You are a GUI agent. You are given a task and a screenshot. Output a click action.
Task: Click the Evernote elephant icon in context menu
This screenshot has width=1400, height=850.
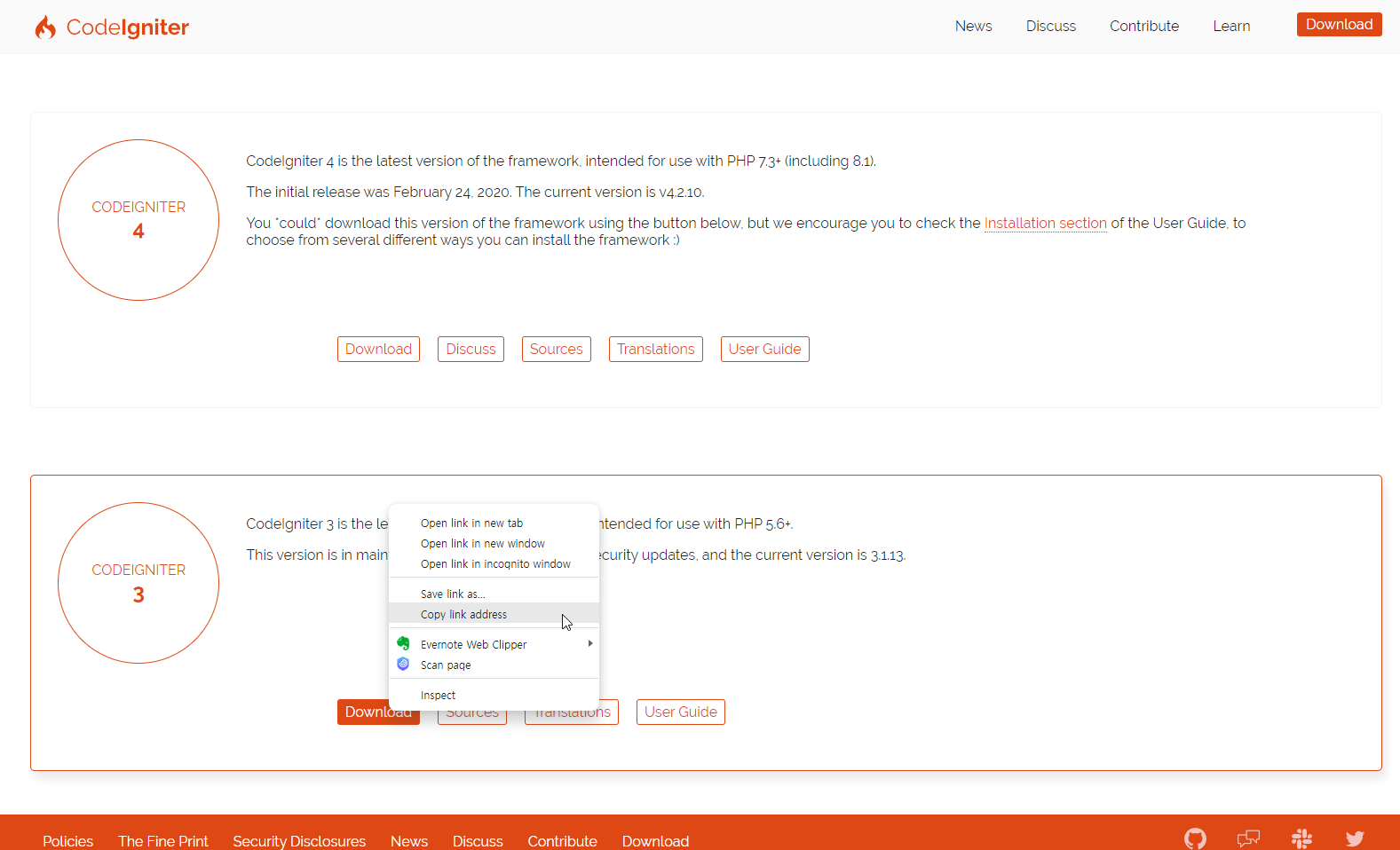tap(403, 643)
